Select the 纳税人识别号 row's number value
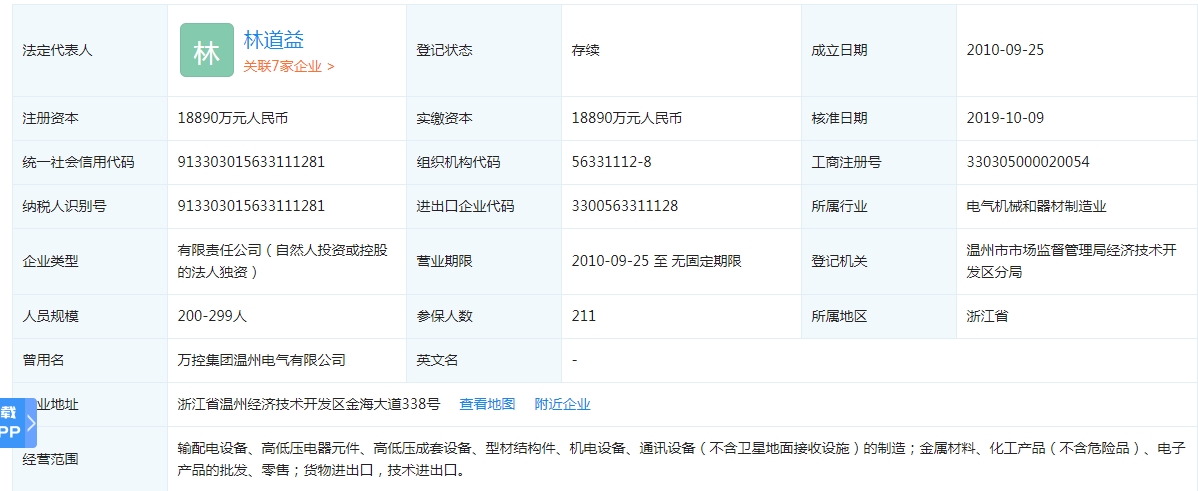1198x491 pixels. pos(251,206)
